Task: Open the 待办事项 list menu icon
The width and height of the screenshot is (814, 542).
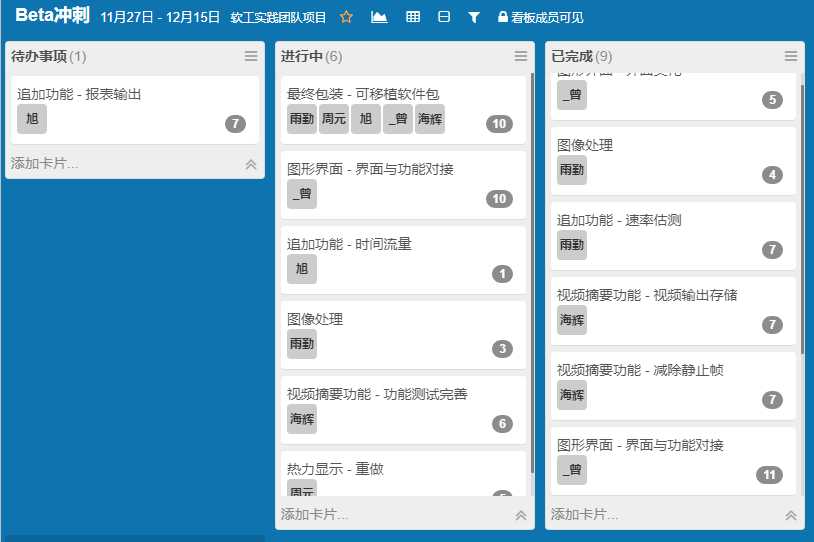Action: click(251, 56)
